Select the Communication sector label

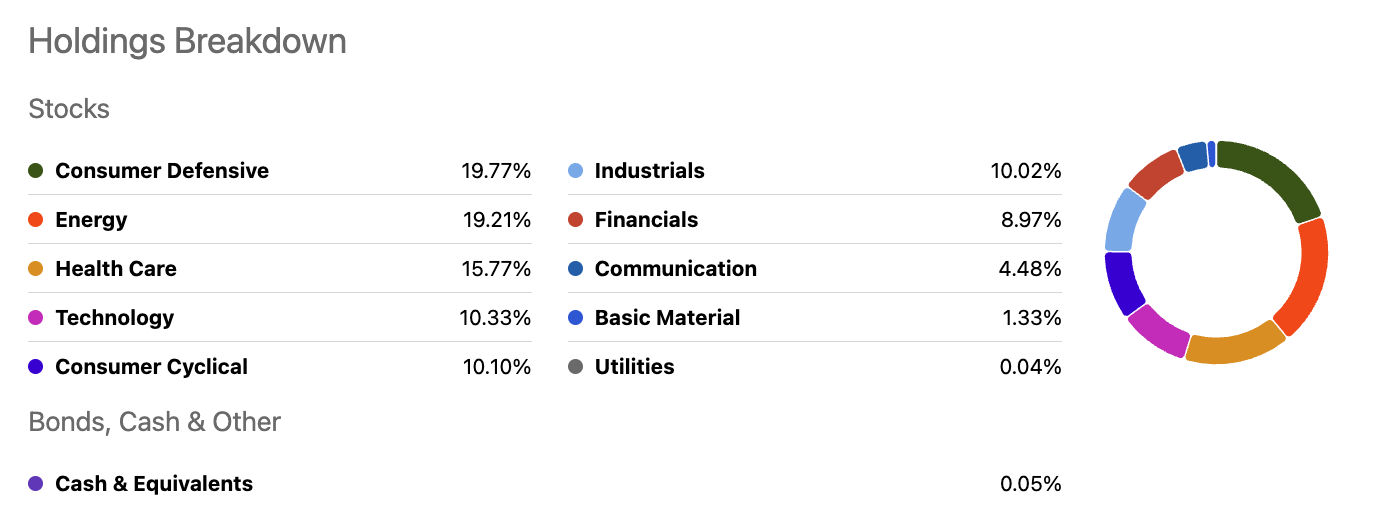(675, 269)
